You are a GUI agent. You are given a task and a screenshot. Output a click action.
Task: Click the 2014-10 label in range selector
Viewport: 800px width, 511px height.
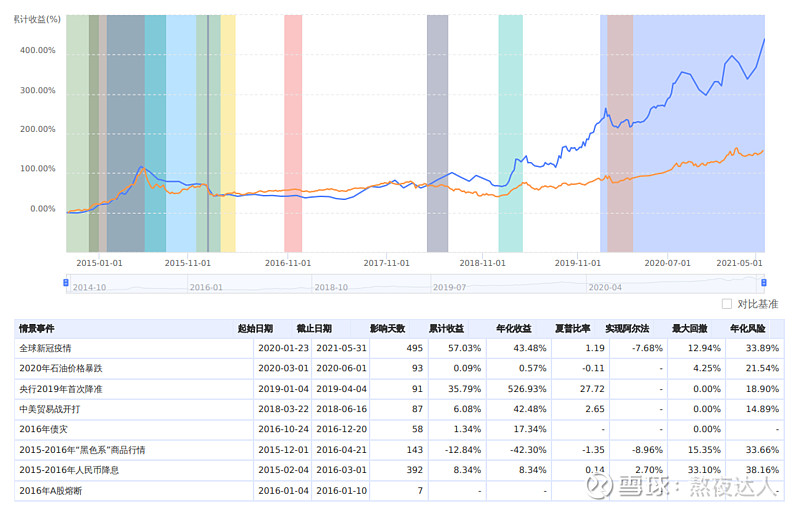tap(89, 288)
